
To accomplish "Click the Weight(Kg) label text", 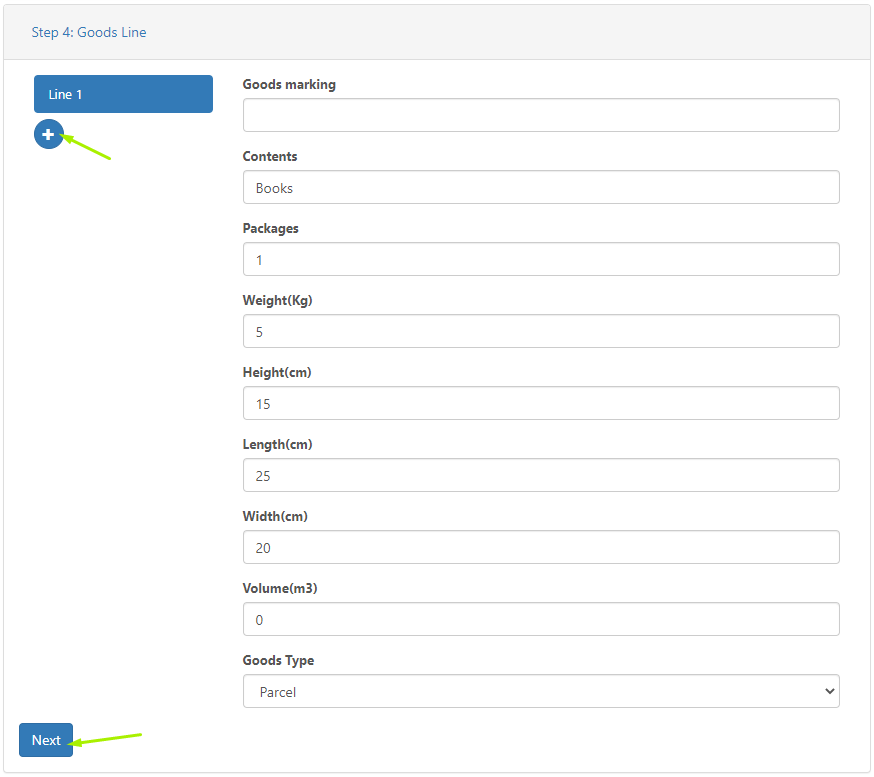I will coord(279,300).
